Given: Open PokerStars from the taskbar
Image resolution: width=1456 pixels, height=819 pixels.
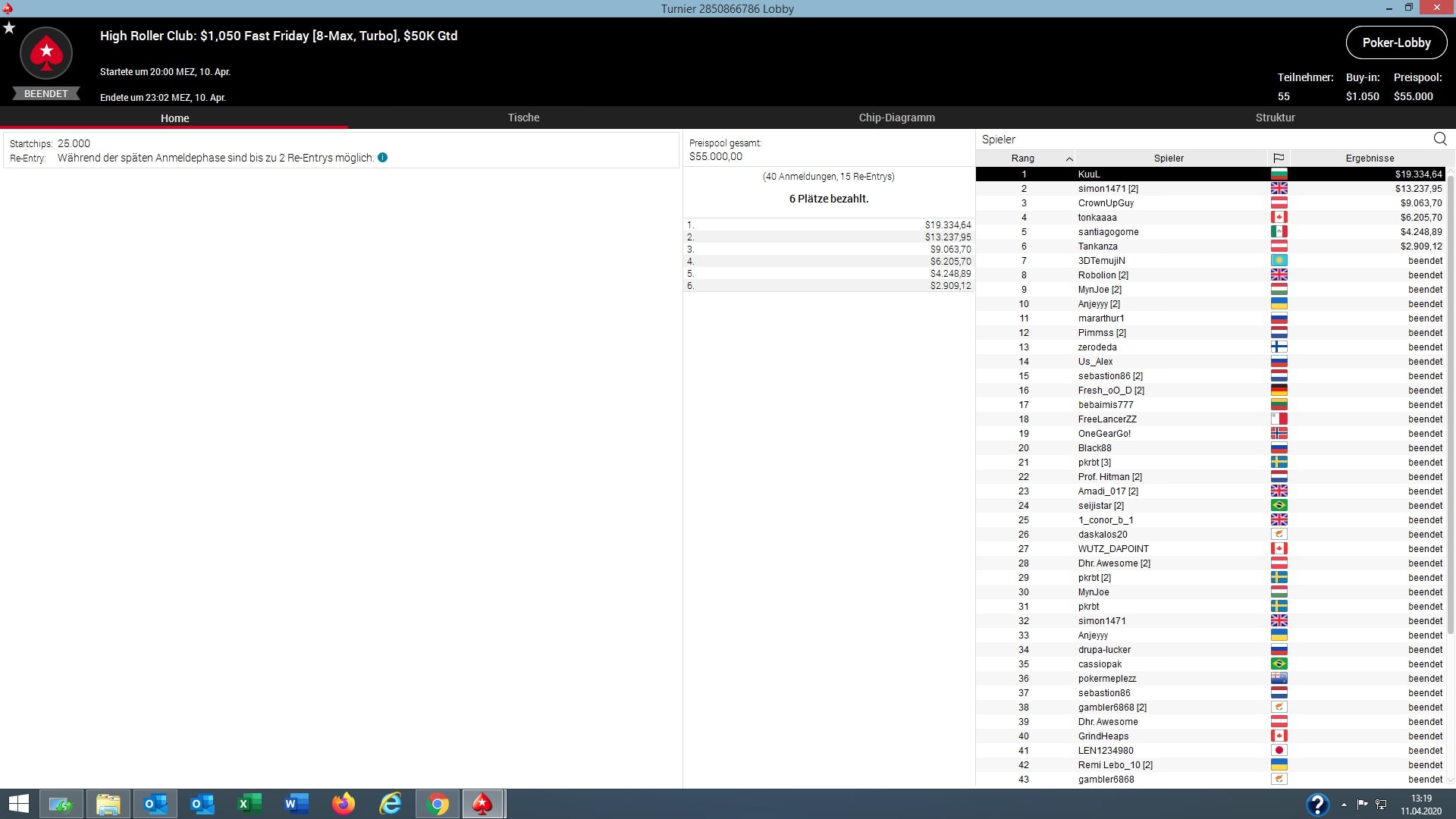Looking at the screenshot, I should 482,804.
